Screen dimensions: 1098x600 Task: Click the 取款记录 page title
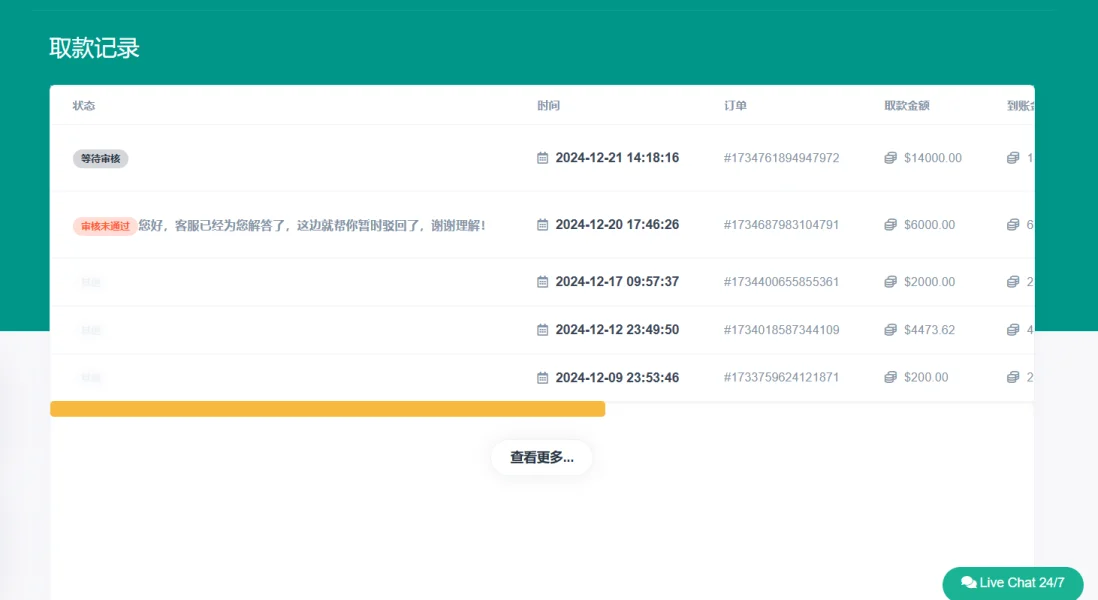click(93, 47)
